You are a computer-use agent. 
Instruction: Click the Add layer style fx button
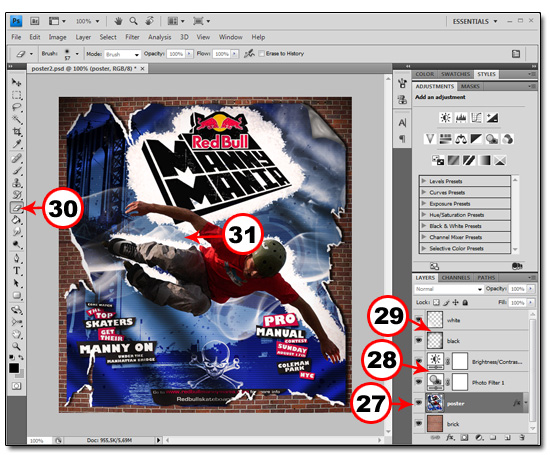(x=450, y=438)
